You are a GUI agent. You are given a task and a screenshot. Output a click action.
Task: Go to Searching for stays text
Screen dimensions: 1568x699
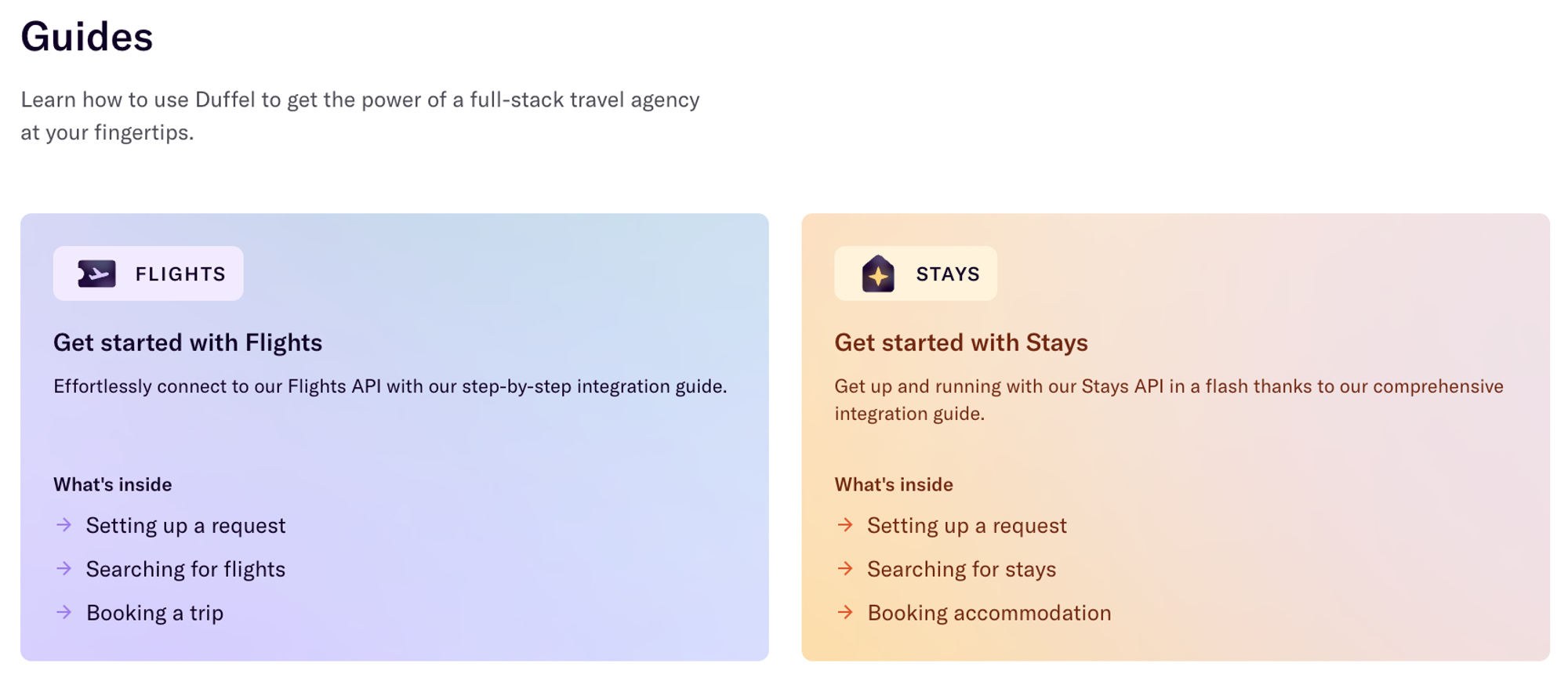pos(961,569)
